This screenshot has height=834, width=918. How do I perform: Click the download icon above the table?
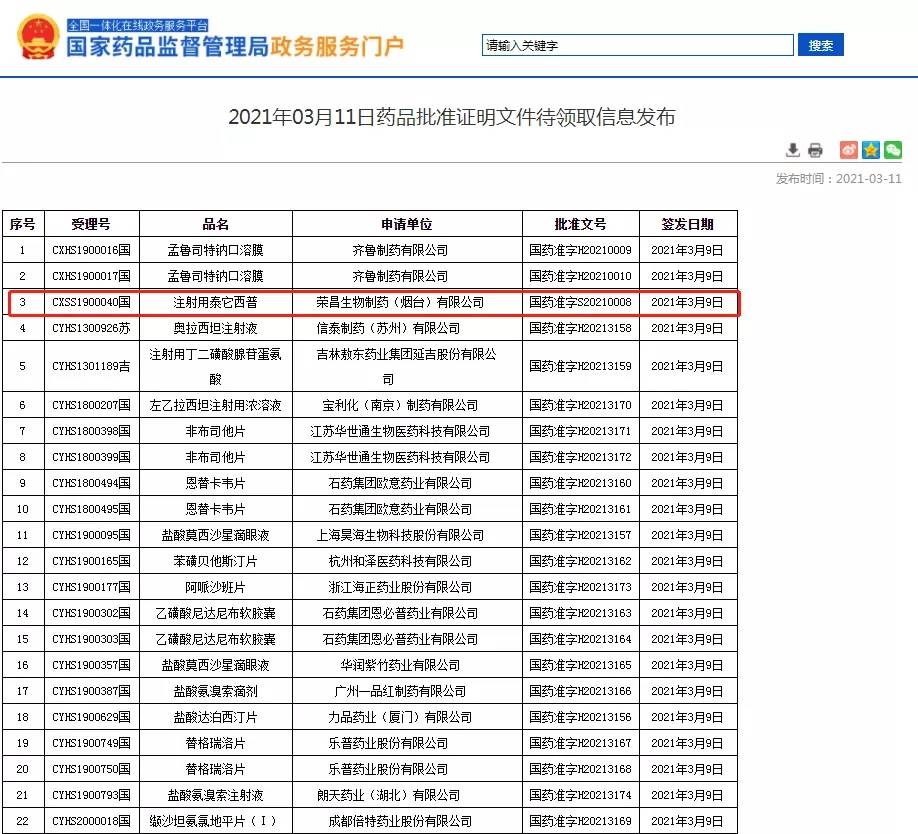click(793, 150)
